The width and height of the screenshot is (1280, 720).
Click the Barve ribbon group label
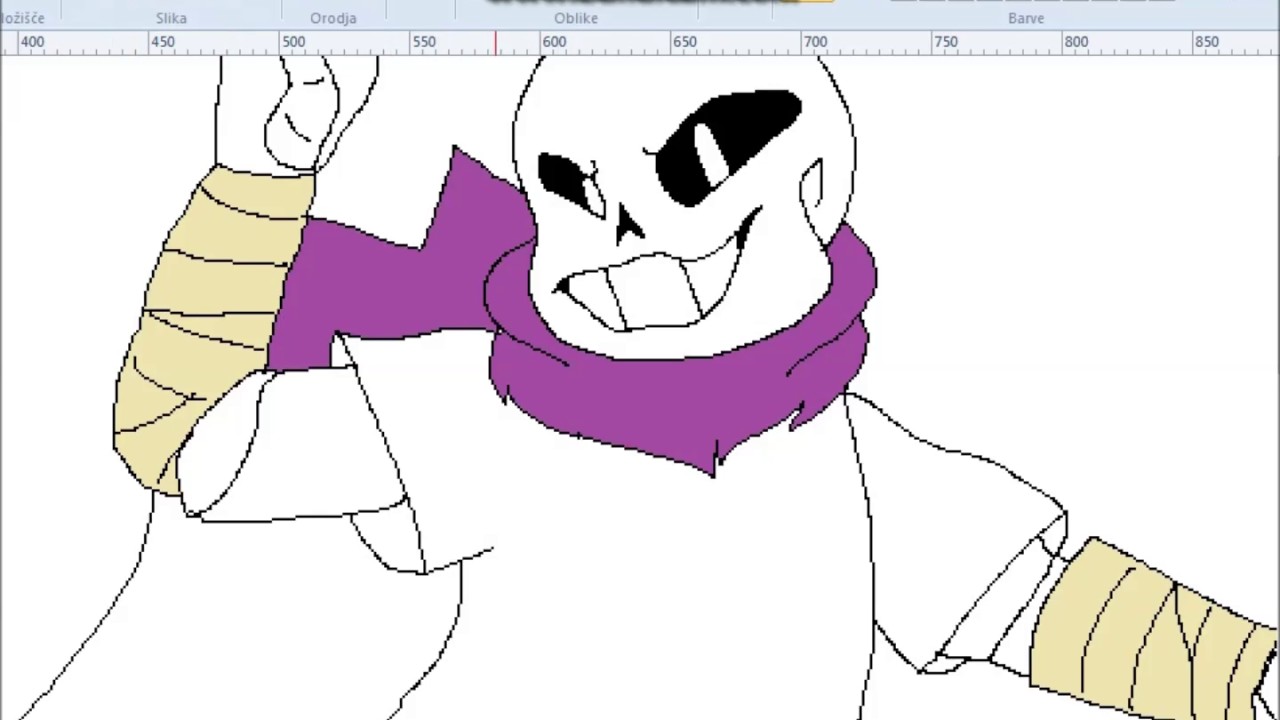[1026, 18]
